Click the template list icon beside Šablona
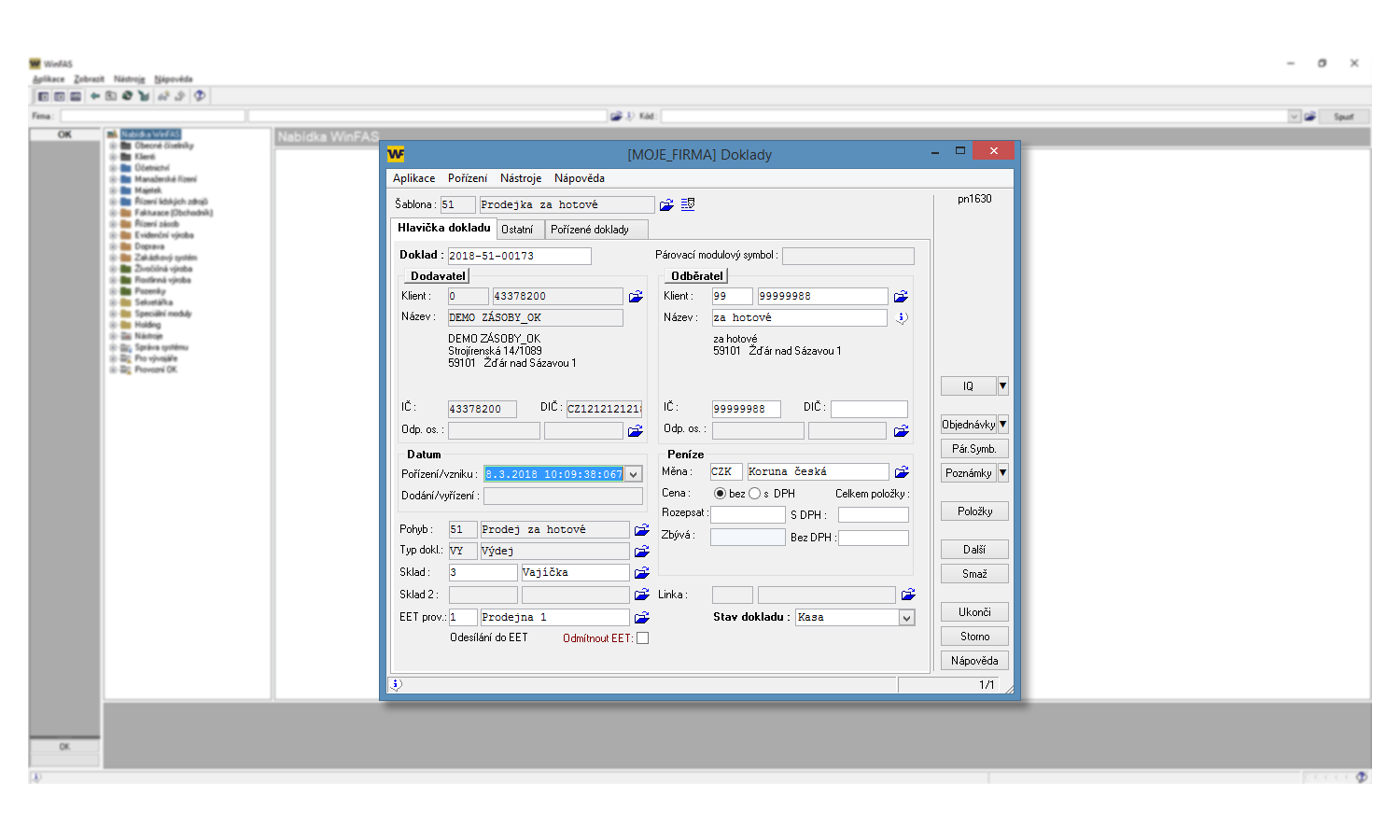 (688, 204)
